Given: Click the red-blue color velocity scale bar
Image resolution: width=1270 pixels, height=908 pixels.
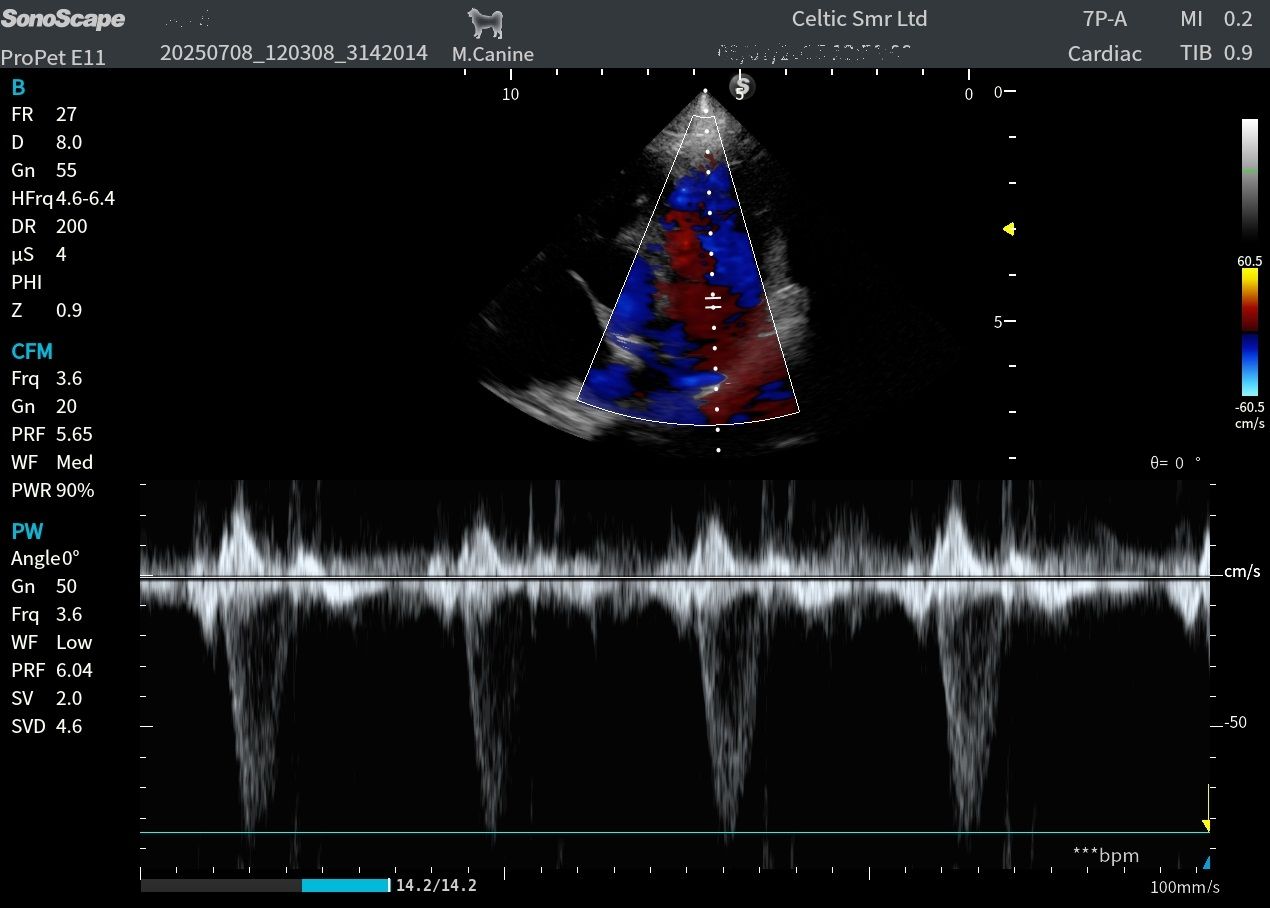Looking at the screenshot, I should pos(1250,332).
